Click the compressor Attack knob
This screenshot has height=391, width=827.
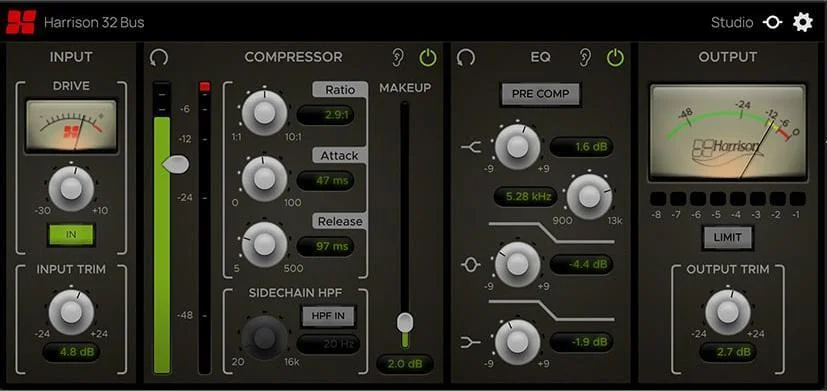[x=265, y=178]
